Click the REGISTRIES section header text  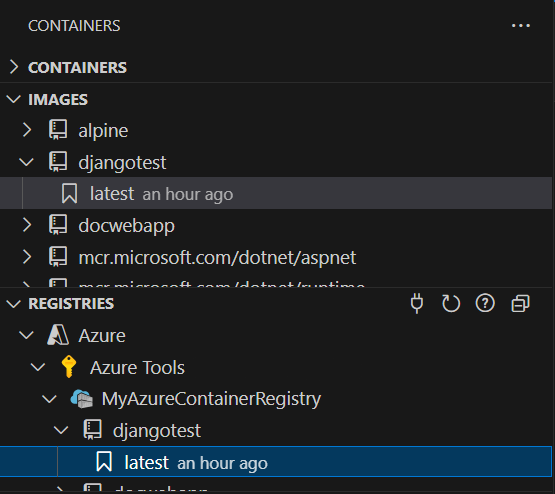pyautogui.click(x=71, y=304)
